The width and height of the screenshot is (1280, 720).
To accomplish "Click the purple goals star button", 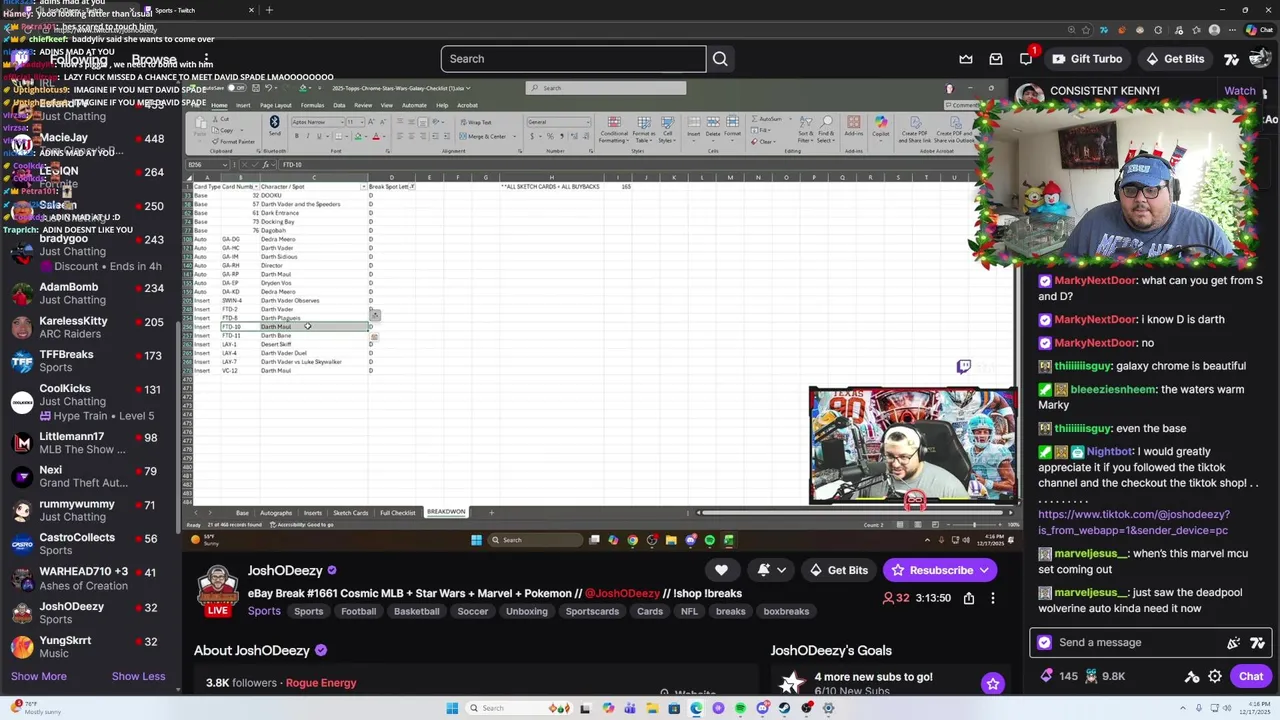I will coord(992,684).
